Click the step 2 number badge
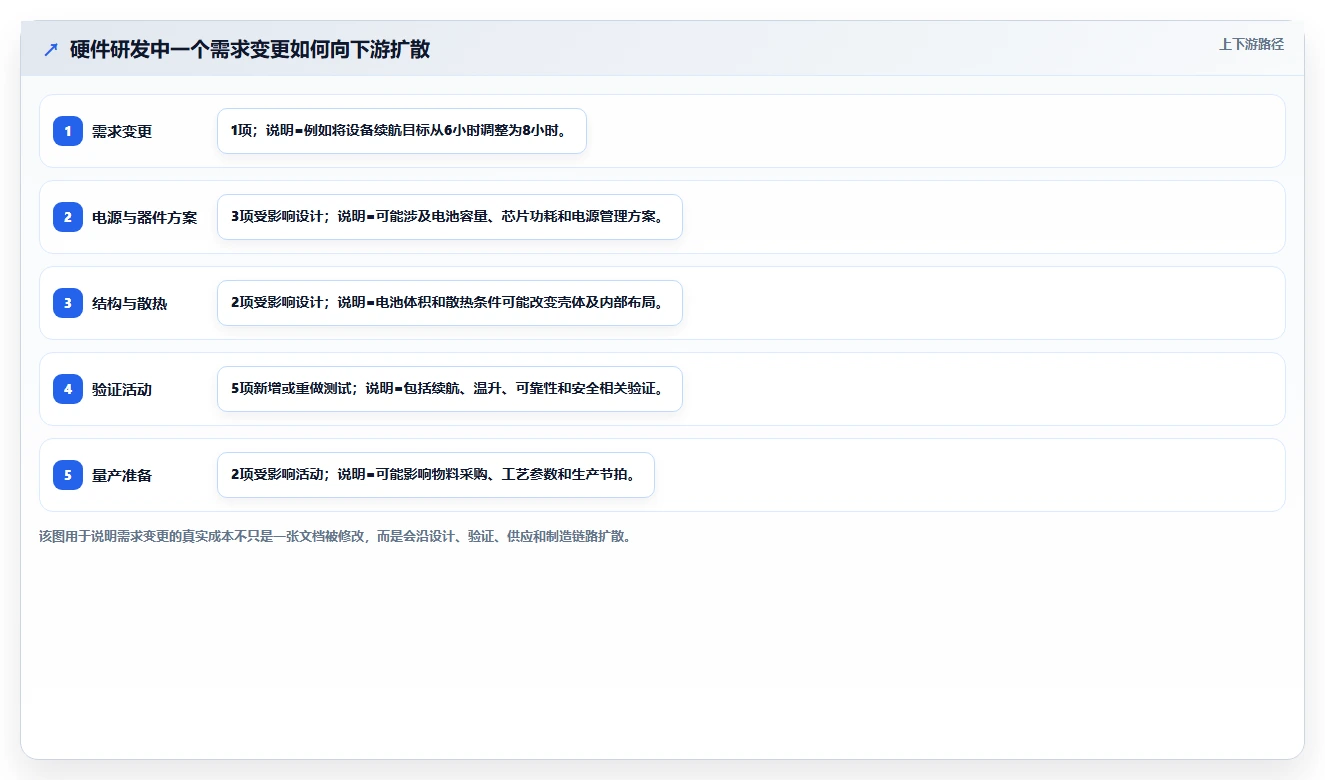 click(68, 217)
